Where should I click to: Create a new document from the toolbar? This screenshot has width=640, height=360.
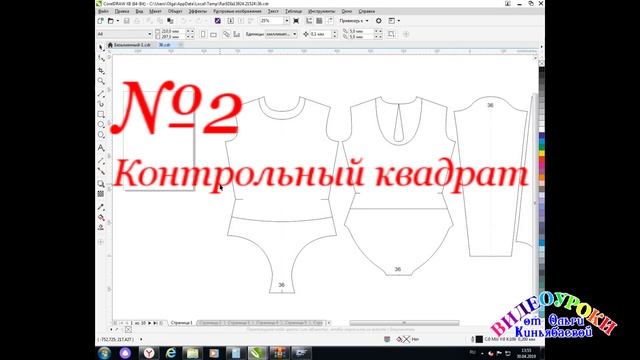click(101, 20)
